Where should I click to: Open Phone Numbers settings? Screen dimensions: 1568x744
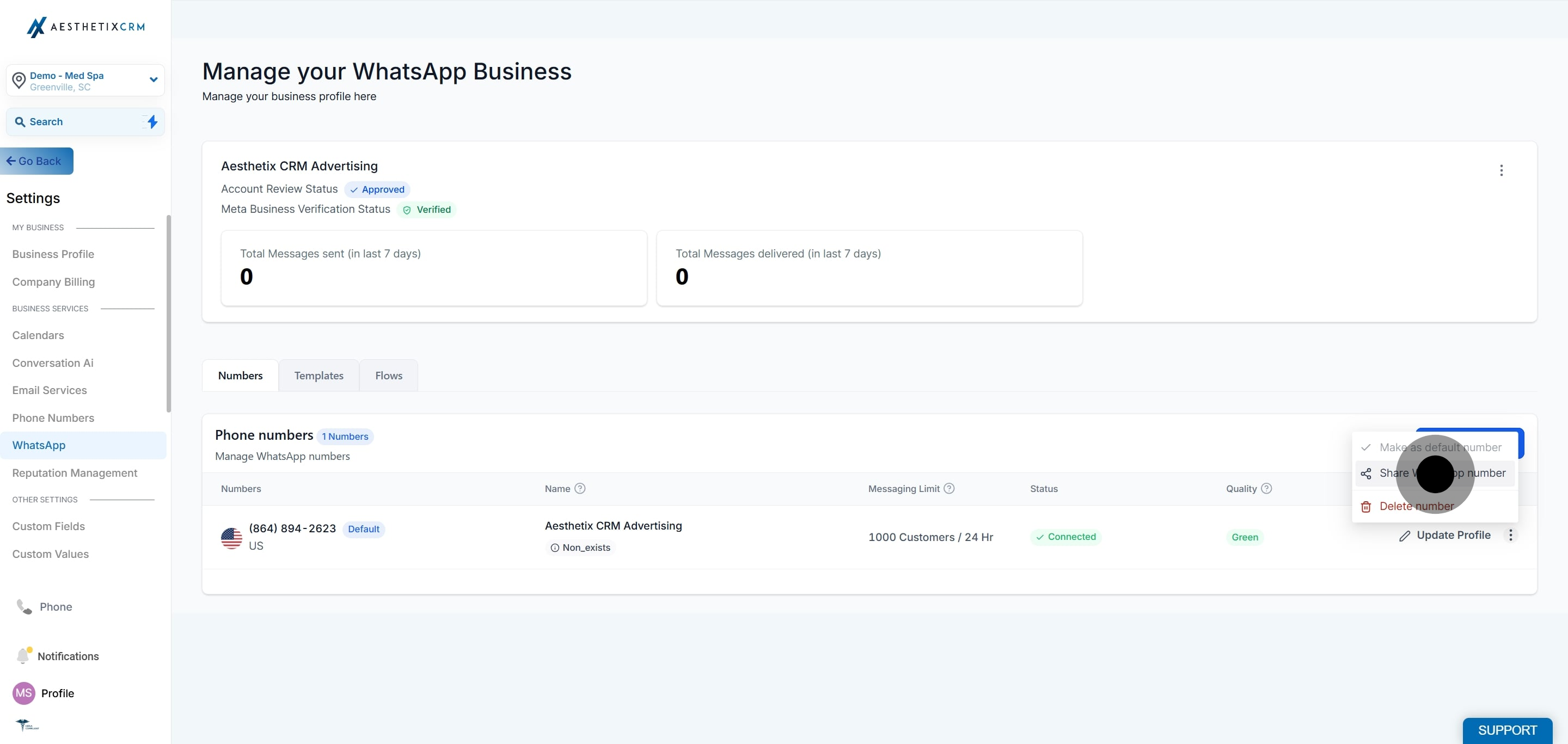click(53, 418)
